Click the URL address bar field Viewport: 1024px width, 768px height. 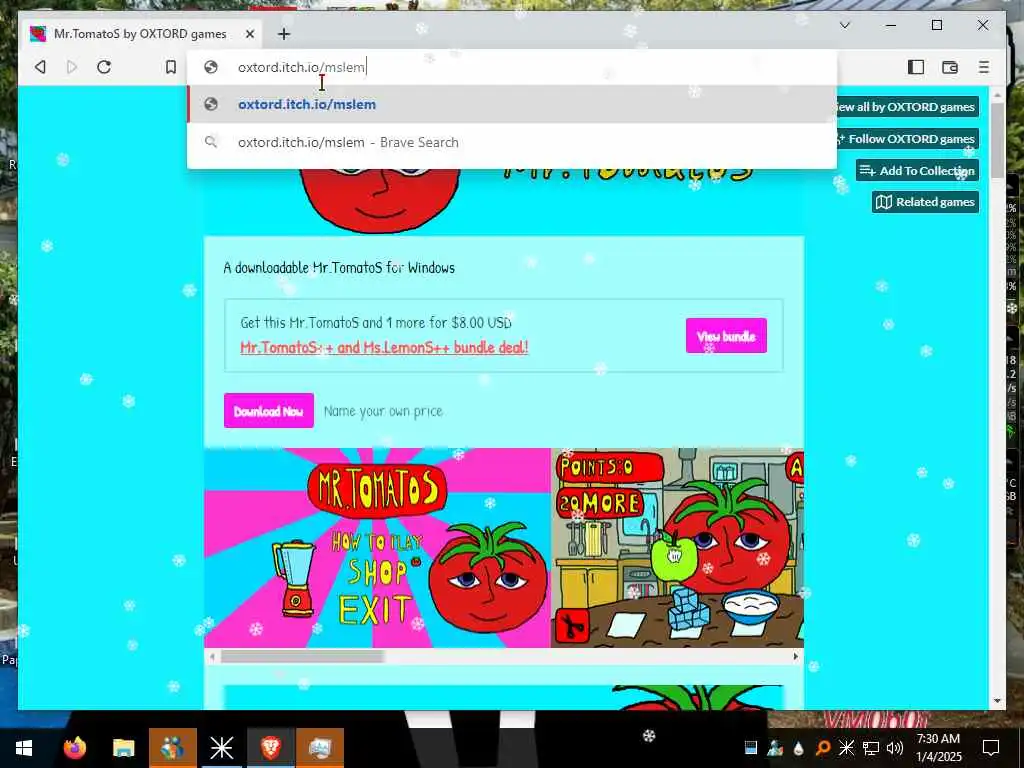point(511,67)
